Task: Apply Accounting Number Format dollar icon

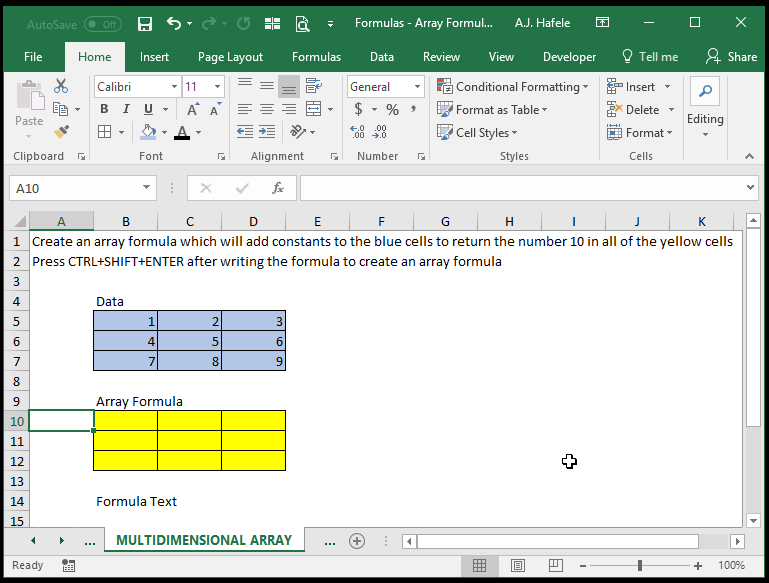Action: point(359,109)
